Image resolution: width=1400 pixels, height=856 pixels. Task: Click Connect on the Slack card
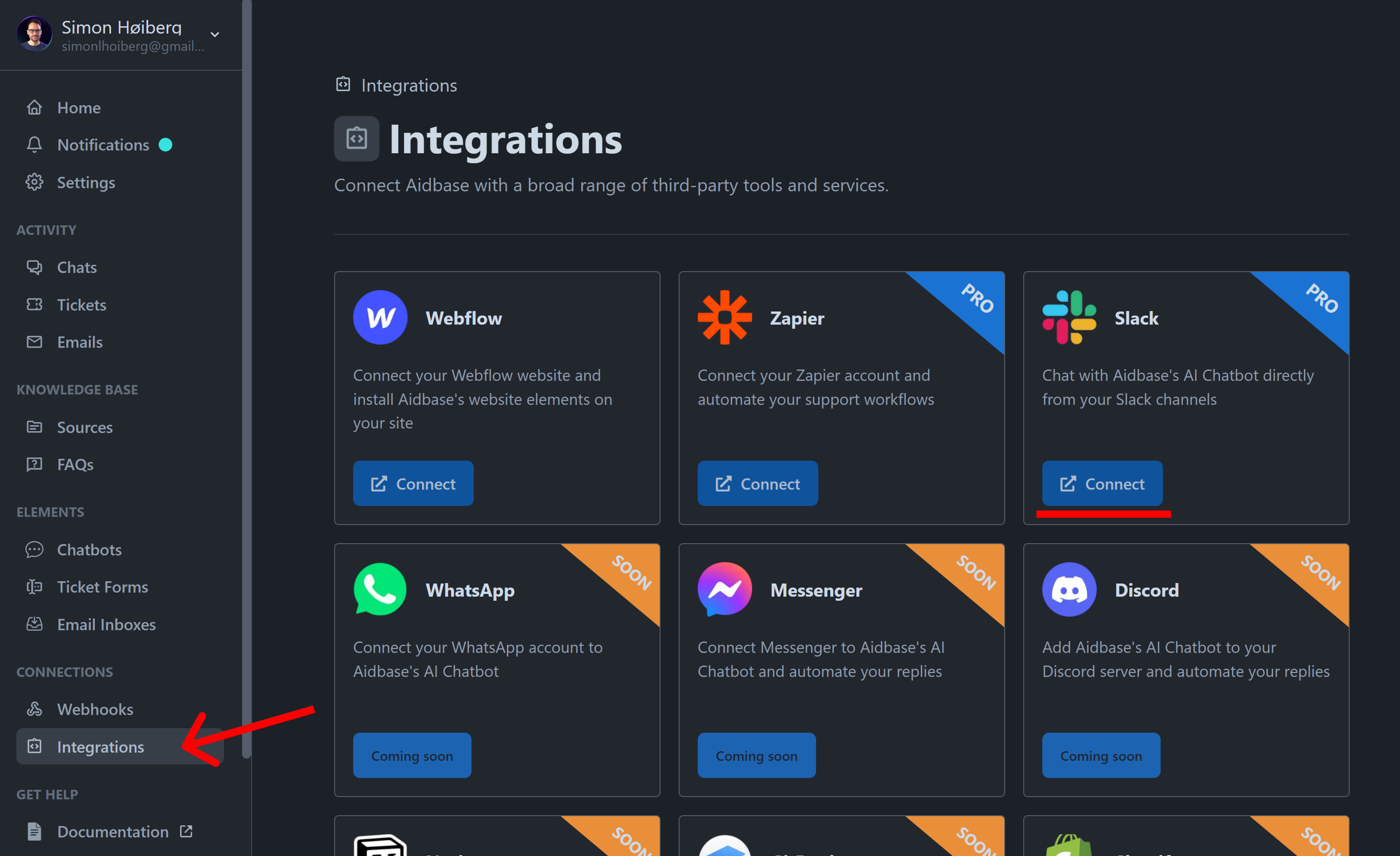pos(1102,483)
